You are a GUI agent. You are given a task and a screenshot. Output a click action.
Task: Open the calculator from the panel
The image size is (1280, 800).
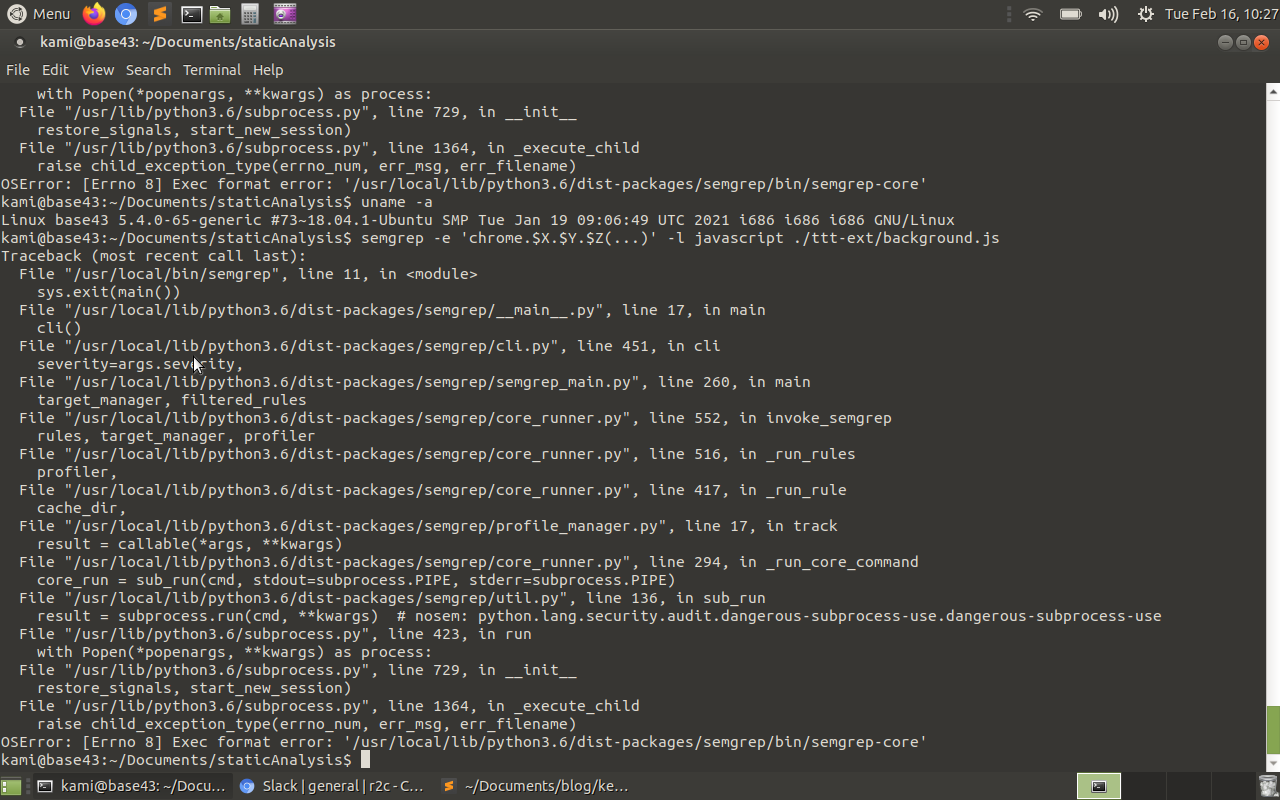[x=250, y=14]
